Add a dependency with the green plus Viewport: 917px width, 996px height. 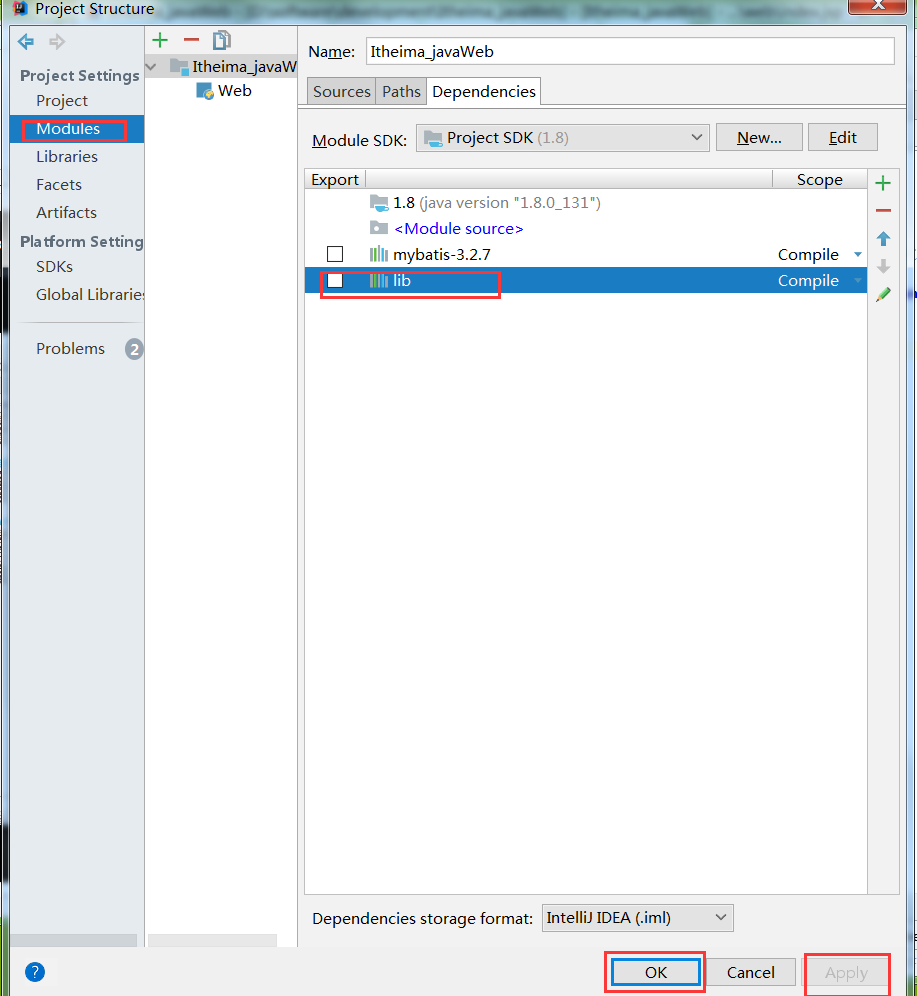pyautogui.click(x=883, y=184)
